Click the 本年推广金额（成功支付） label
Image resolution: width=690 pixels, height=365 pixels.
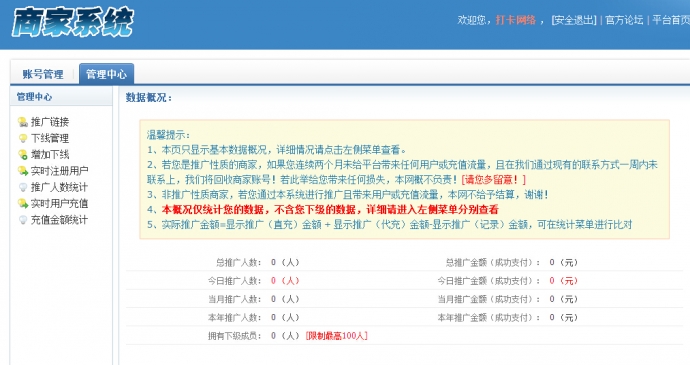click(489, 317)
